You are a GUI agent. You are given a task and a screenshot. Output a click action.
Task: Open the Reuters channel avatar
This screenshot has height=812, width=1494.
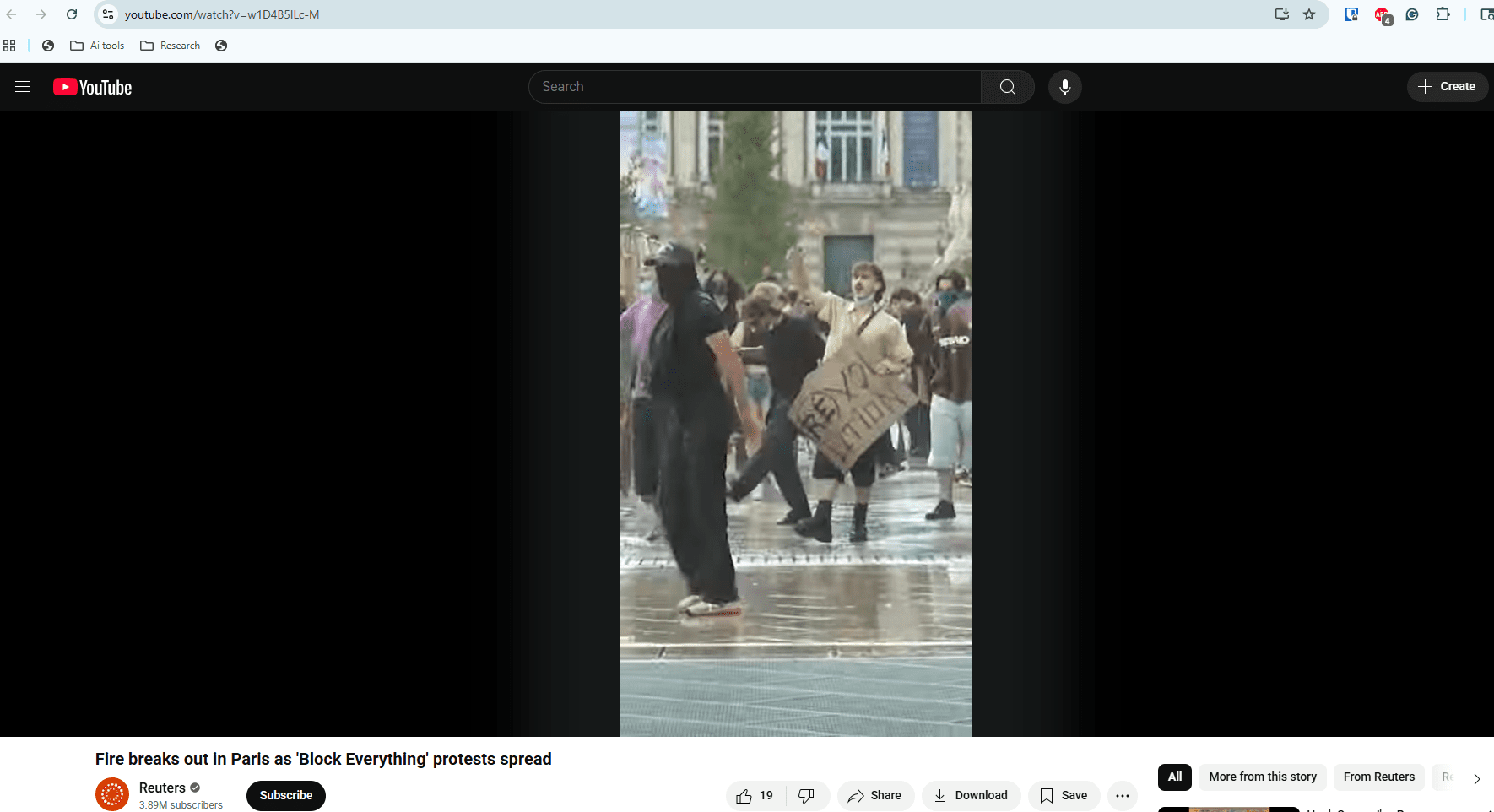tap(112, 794)
